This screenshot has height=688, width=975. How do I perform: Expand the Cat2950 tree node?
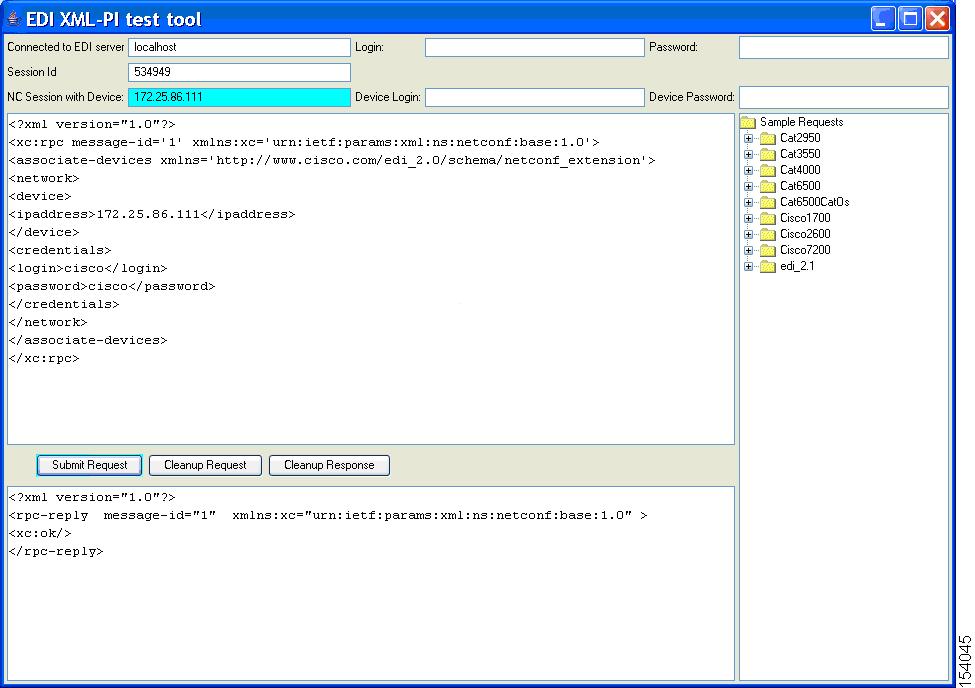[x=749, y=139]
